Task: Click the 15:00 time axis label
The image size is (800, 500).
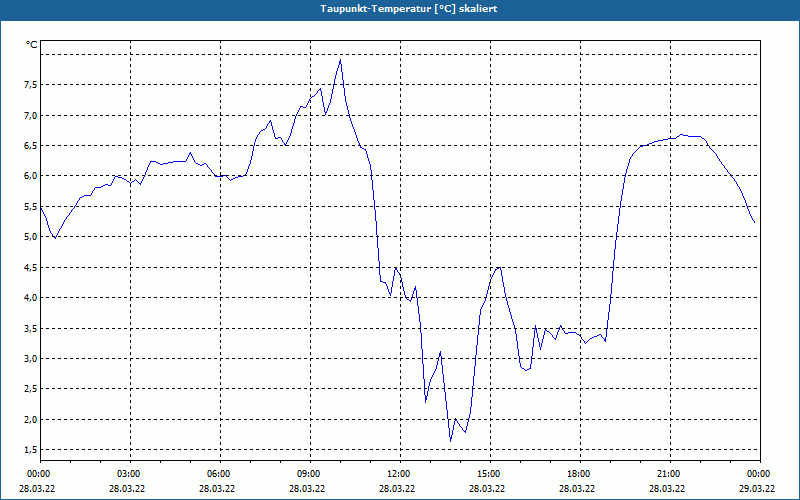Action: click(490, 474)
